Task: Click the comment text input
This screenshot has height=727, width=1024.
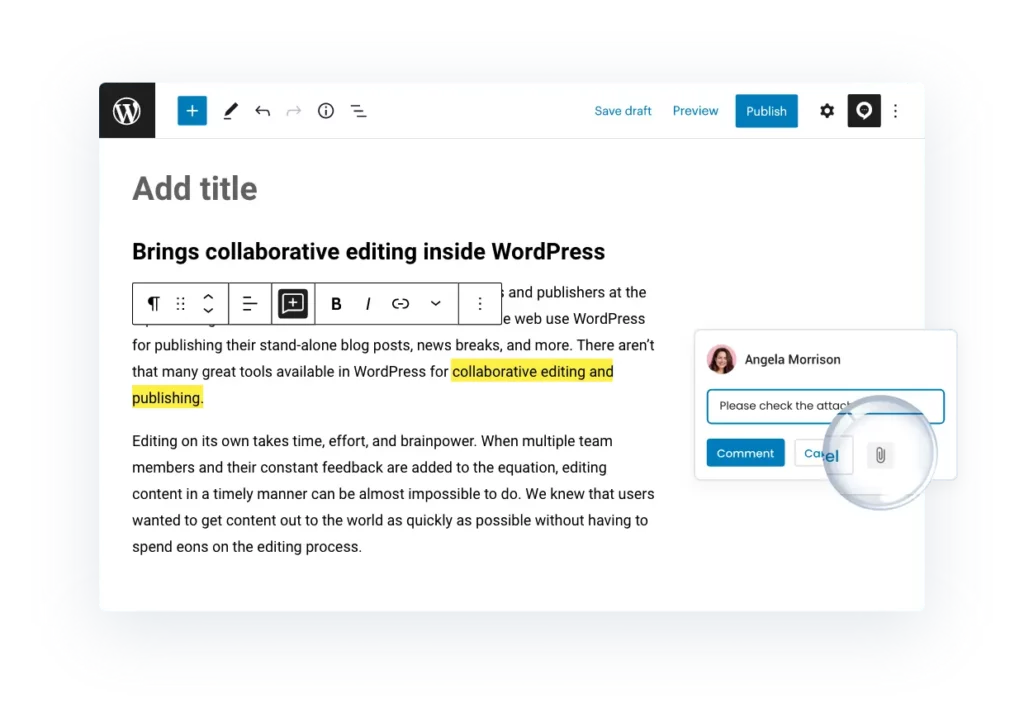Action: click(825, 406)
